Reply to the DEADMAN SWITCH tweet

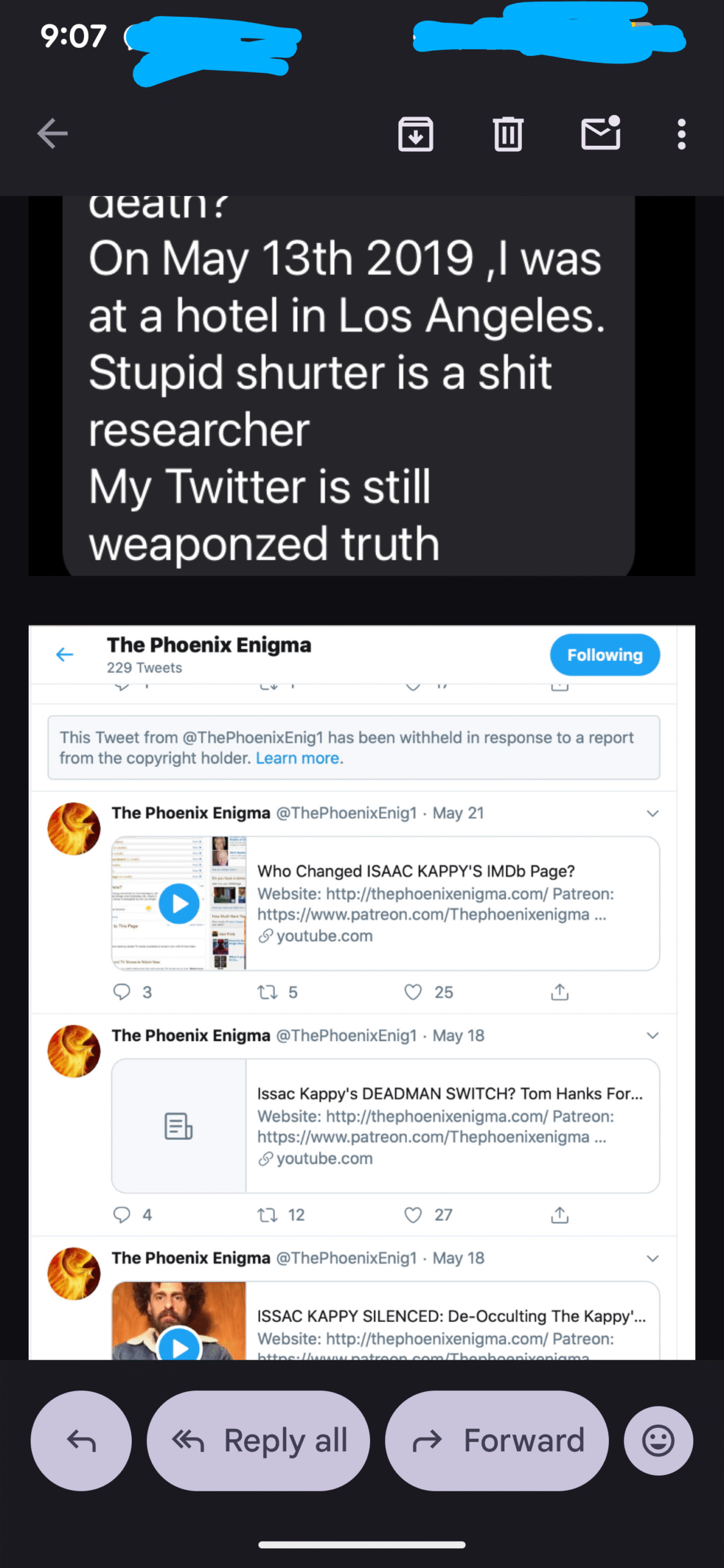coord(122,1215)
